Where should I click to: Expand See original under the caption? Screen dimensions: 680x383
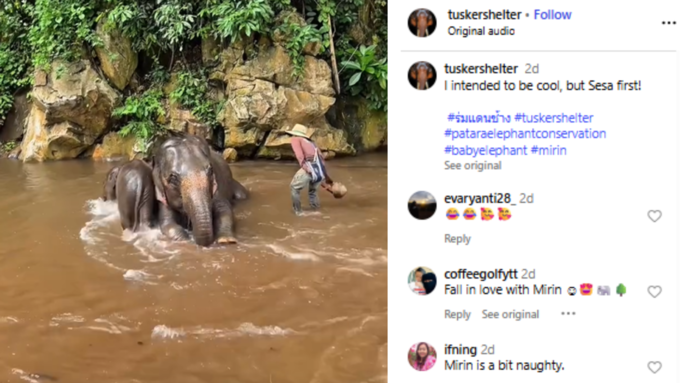click(x=473, y=165)
